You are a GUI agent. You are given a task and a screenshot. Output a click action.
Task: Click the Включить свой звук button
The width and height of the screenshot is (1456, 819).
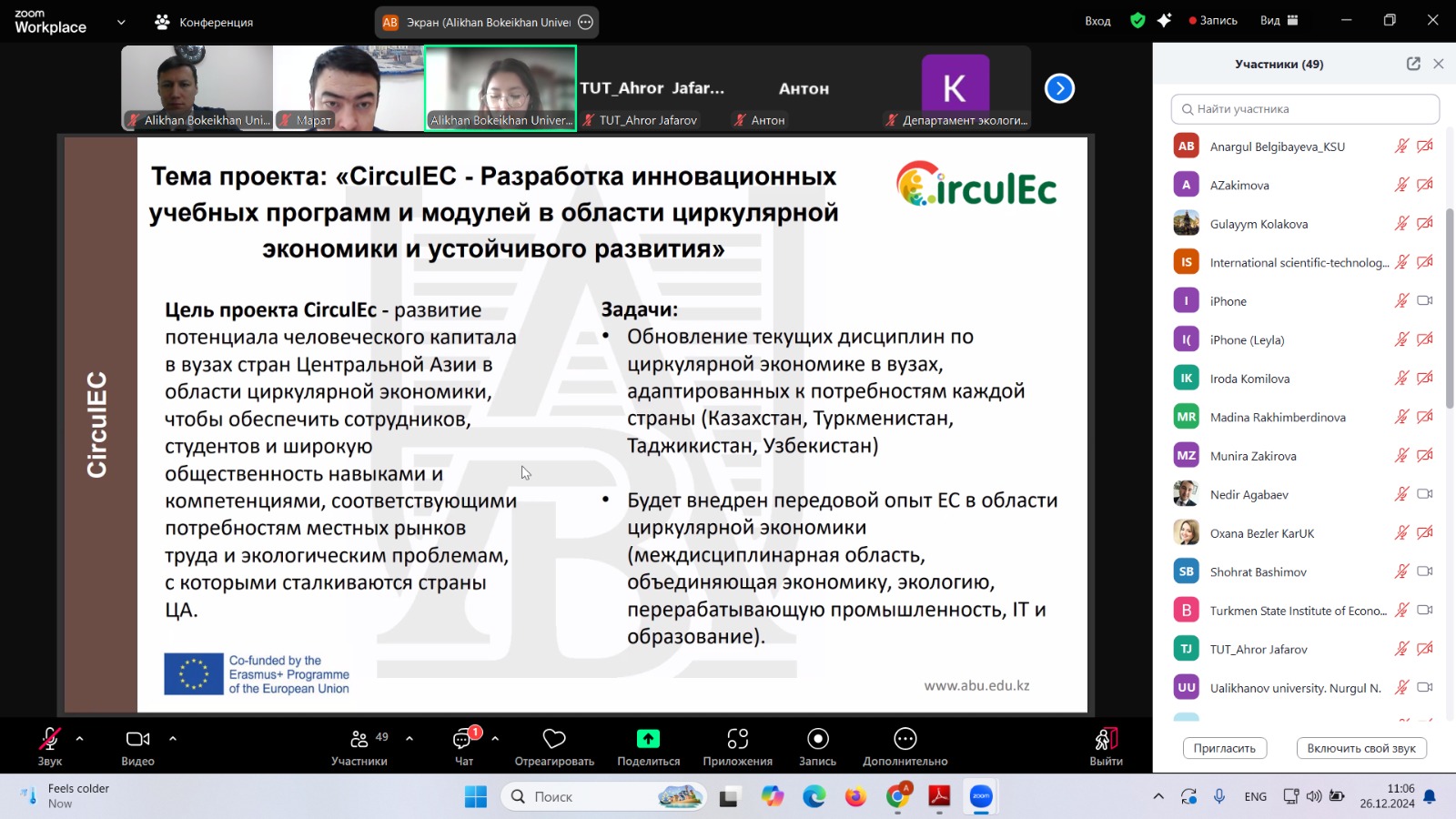tap(1361, 748)
